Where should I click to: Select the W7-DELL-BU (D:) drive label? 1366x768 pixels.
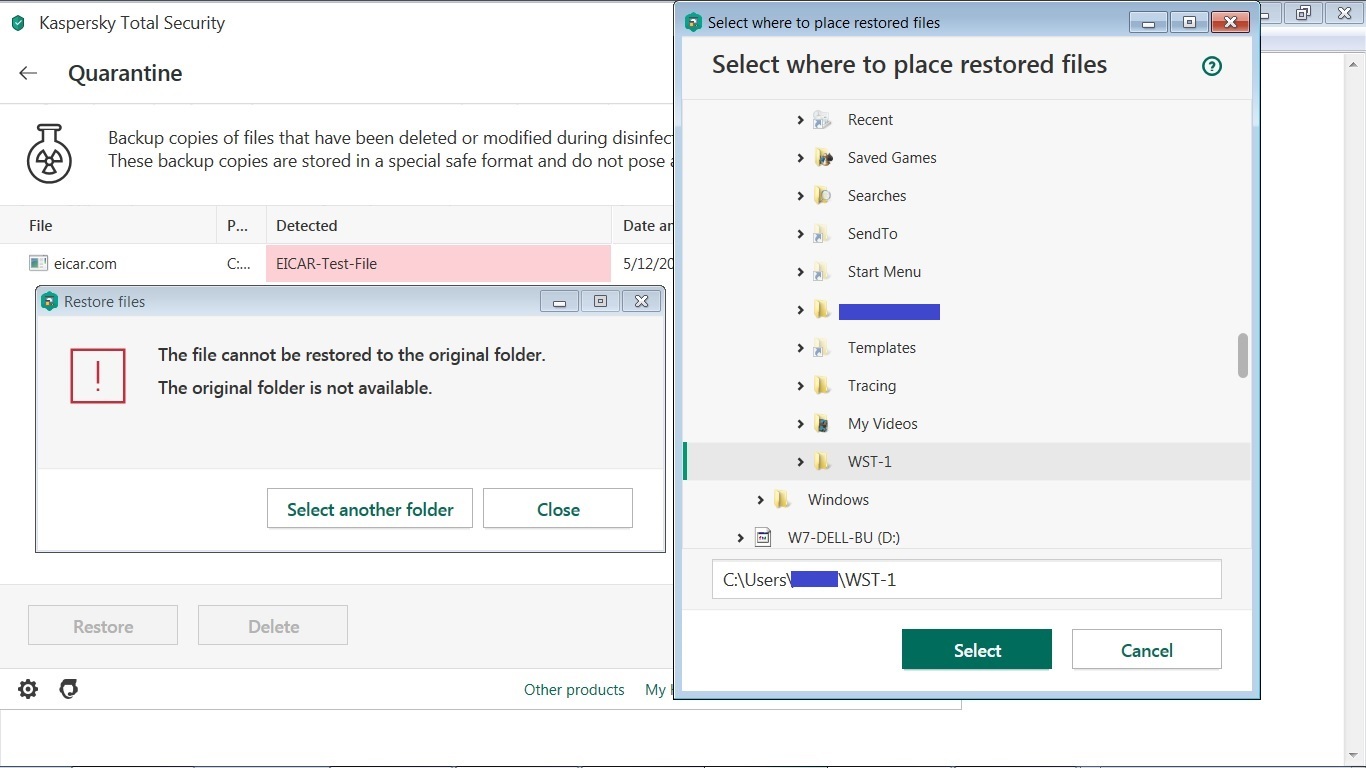[844, 538]
